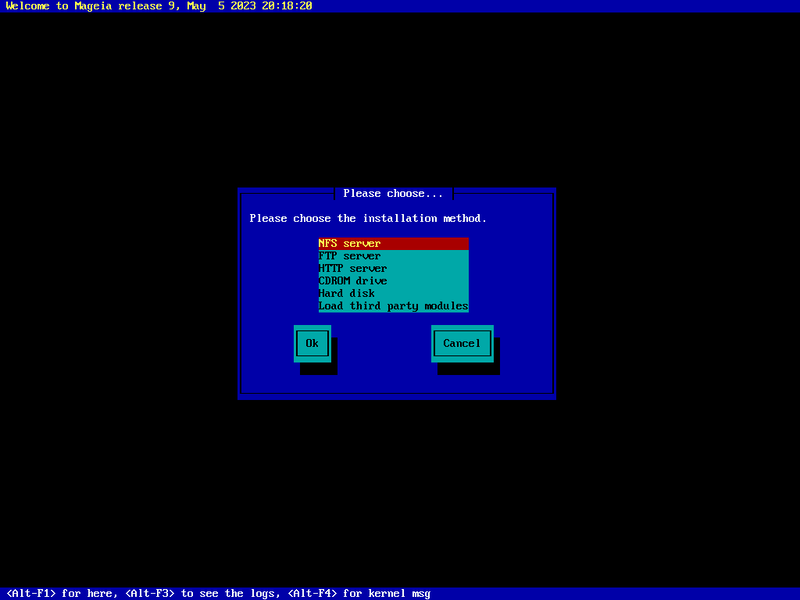Click the 'Please choose...' dialog title
The height and width of the screenshot is (600, 800).
pos(393,193)
